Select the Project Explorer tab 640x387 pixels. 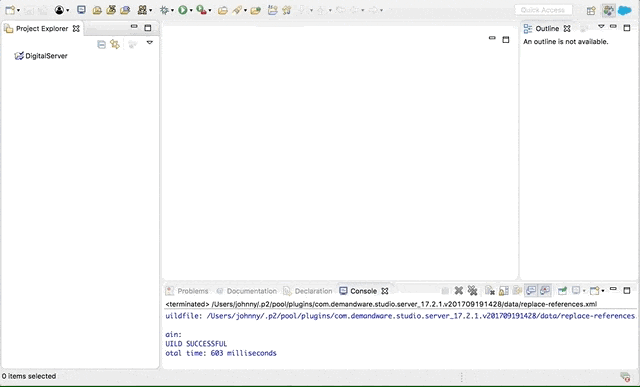tap(42, 29)
